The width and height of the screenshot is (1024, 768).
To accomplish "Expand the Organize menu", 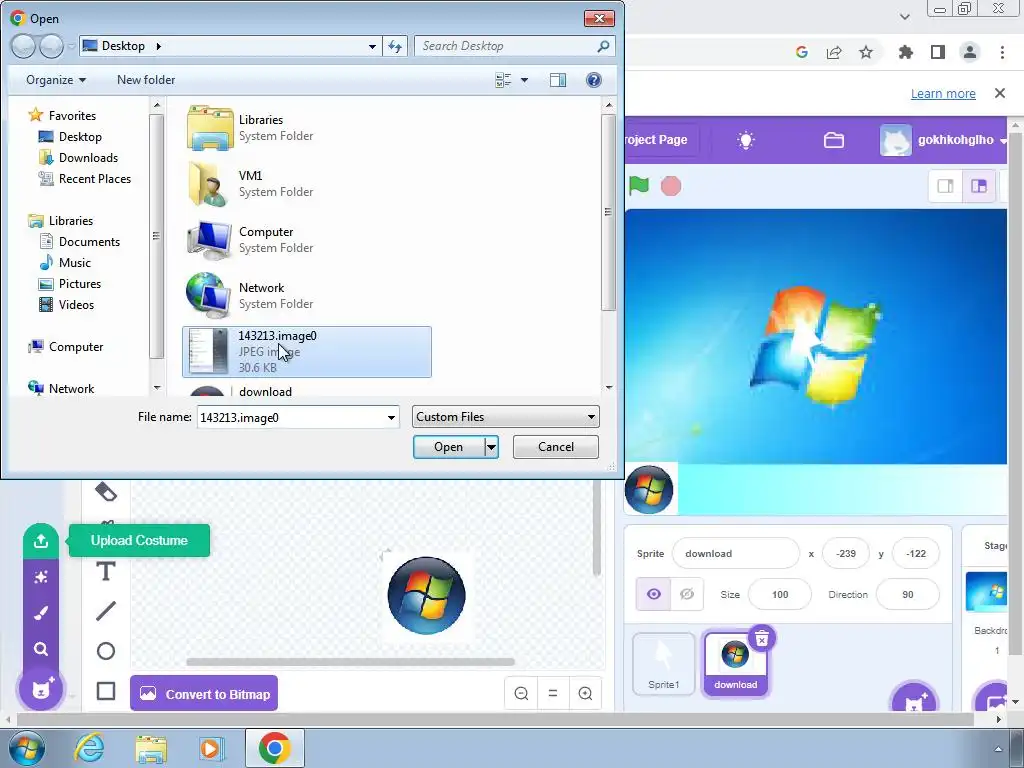I will pyautogui.click(x=56, y=80).
